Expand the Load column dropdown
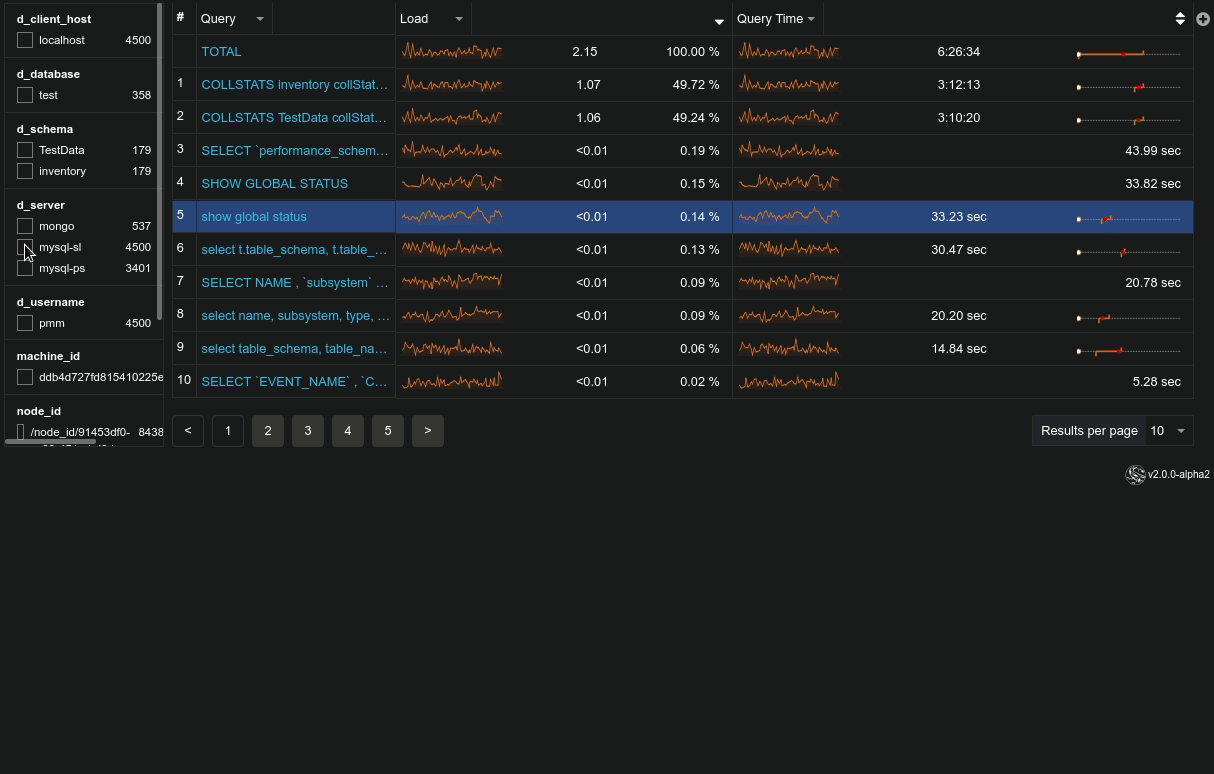1214x774 pixels. (x=459, y=19)
